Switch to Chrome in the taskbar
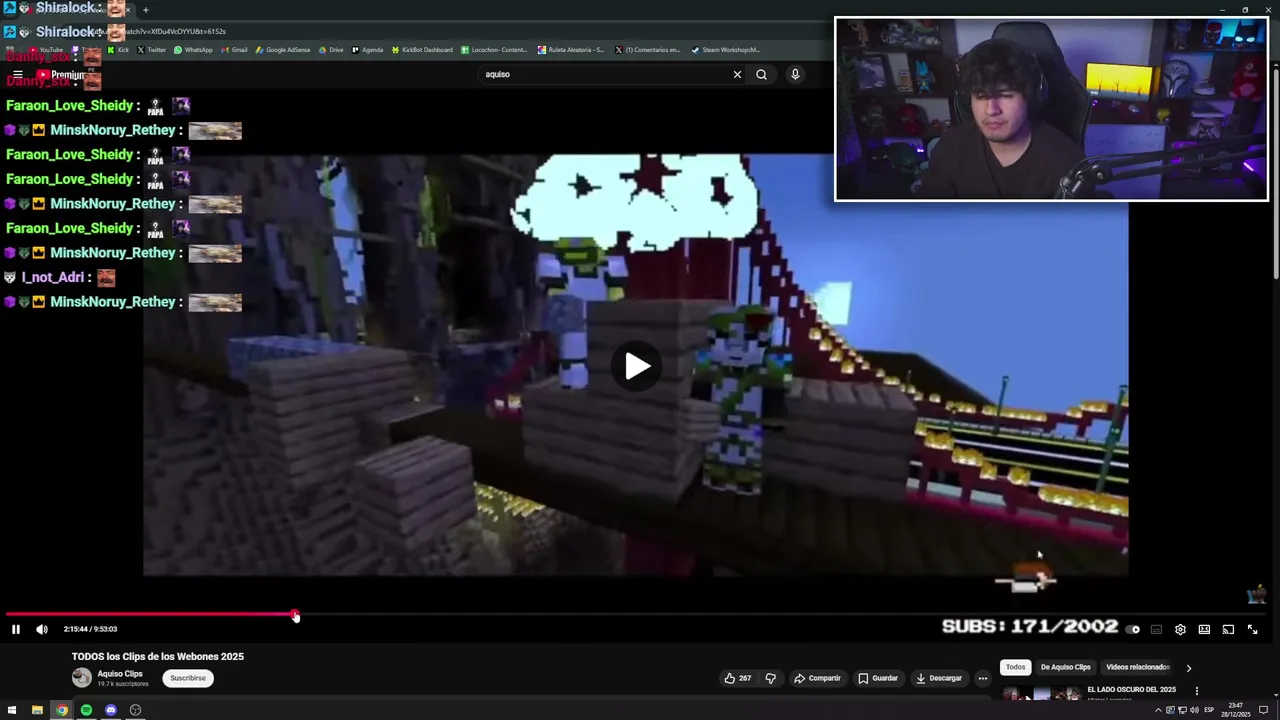1280x720 pixels. [62, 710]
